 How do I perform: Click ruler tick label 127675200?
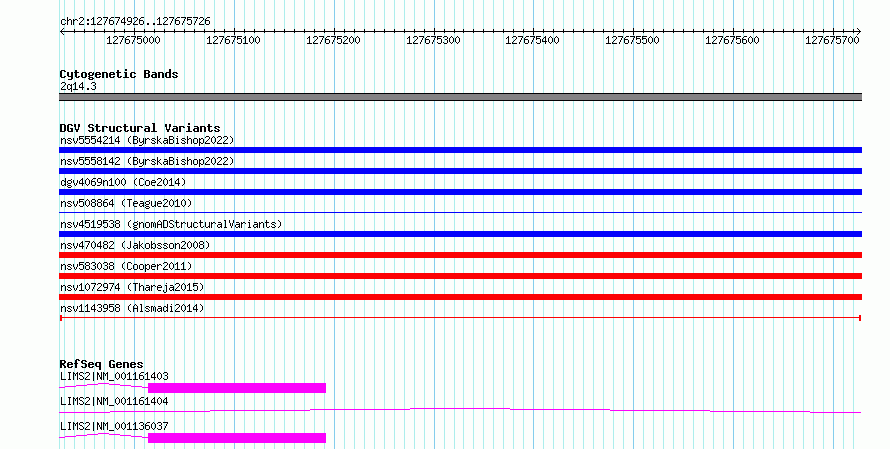(333, 40)
